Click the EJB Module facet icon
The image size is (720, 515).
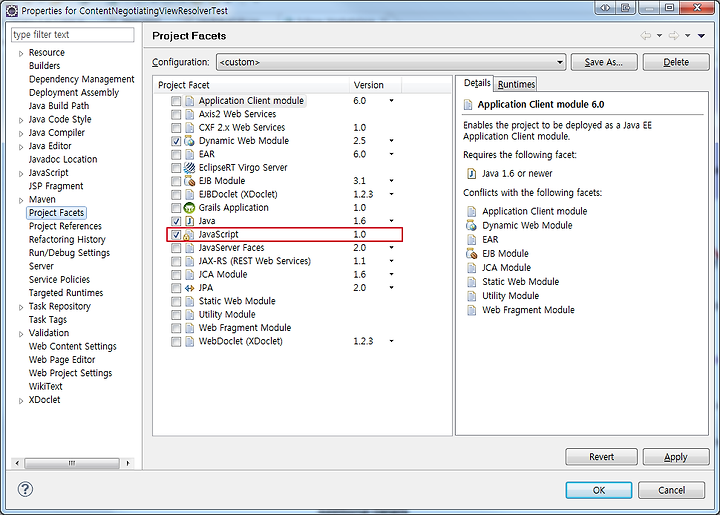[x=189, y=181]
